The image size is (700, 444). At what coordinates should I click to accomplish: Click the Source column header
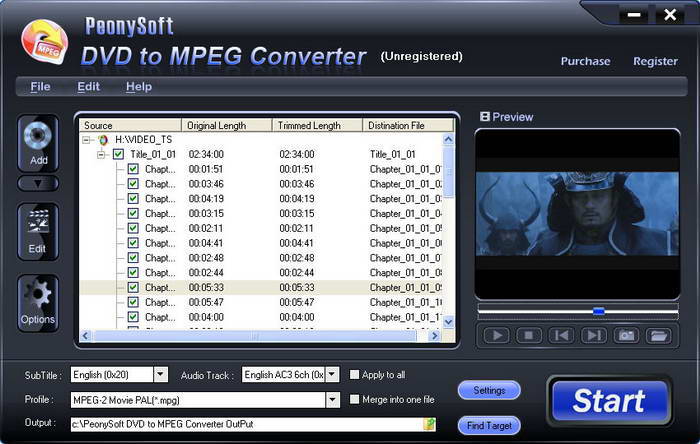click(130, 125)
